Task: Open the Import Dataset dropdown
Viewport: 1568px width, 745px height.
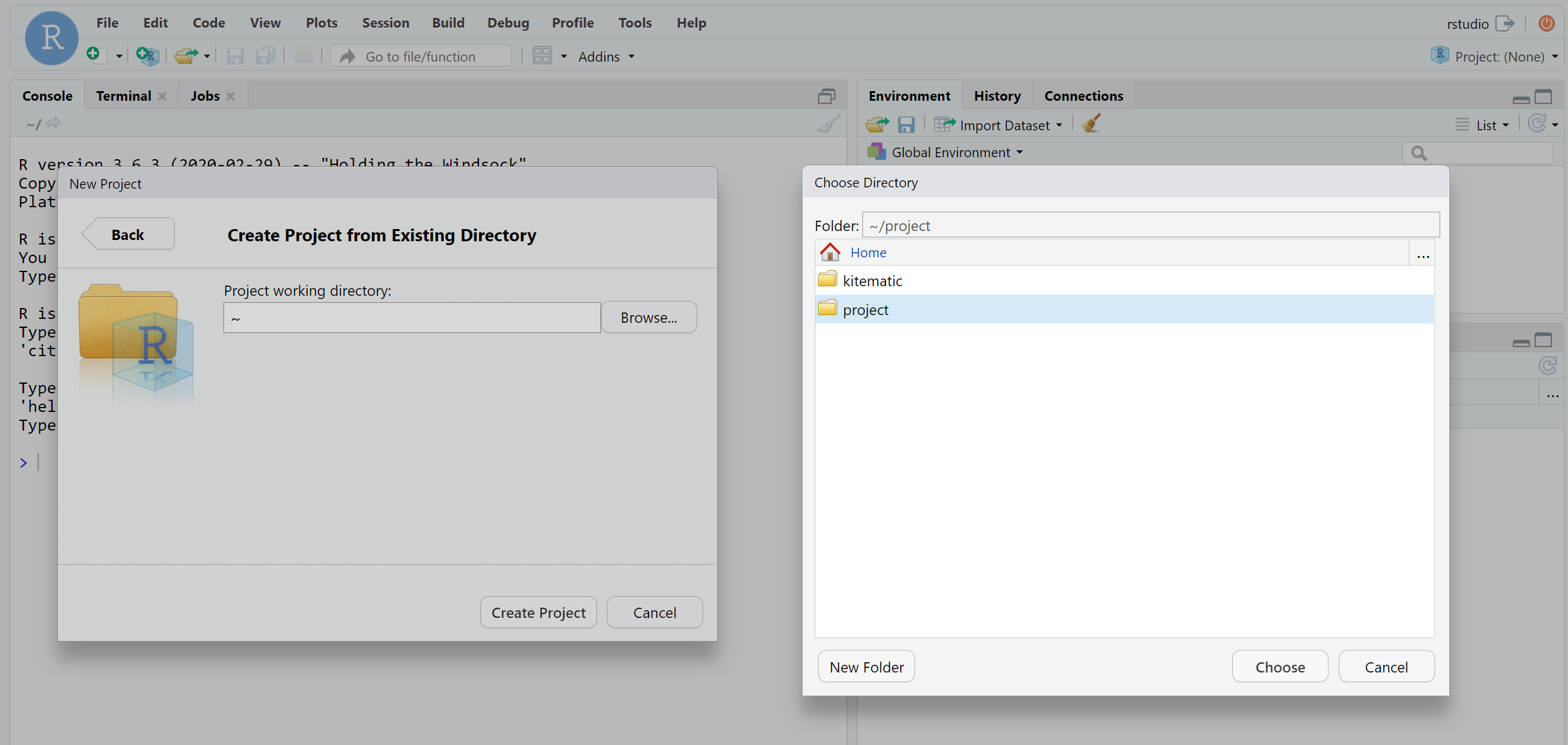Action: tap(1005, 125)
